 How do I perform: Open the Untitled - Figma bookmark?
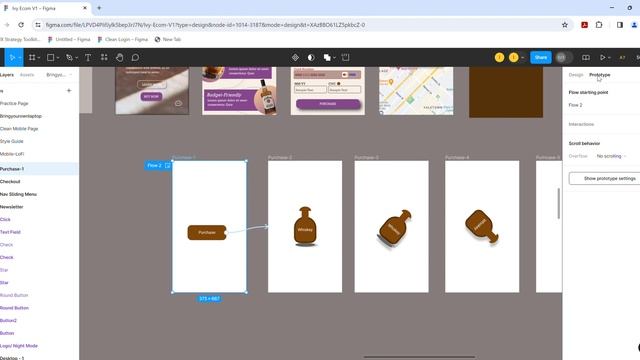[x=69, y=40]
